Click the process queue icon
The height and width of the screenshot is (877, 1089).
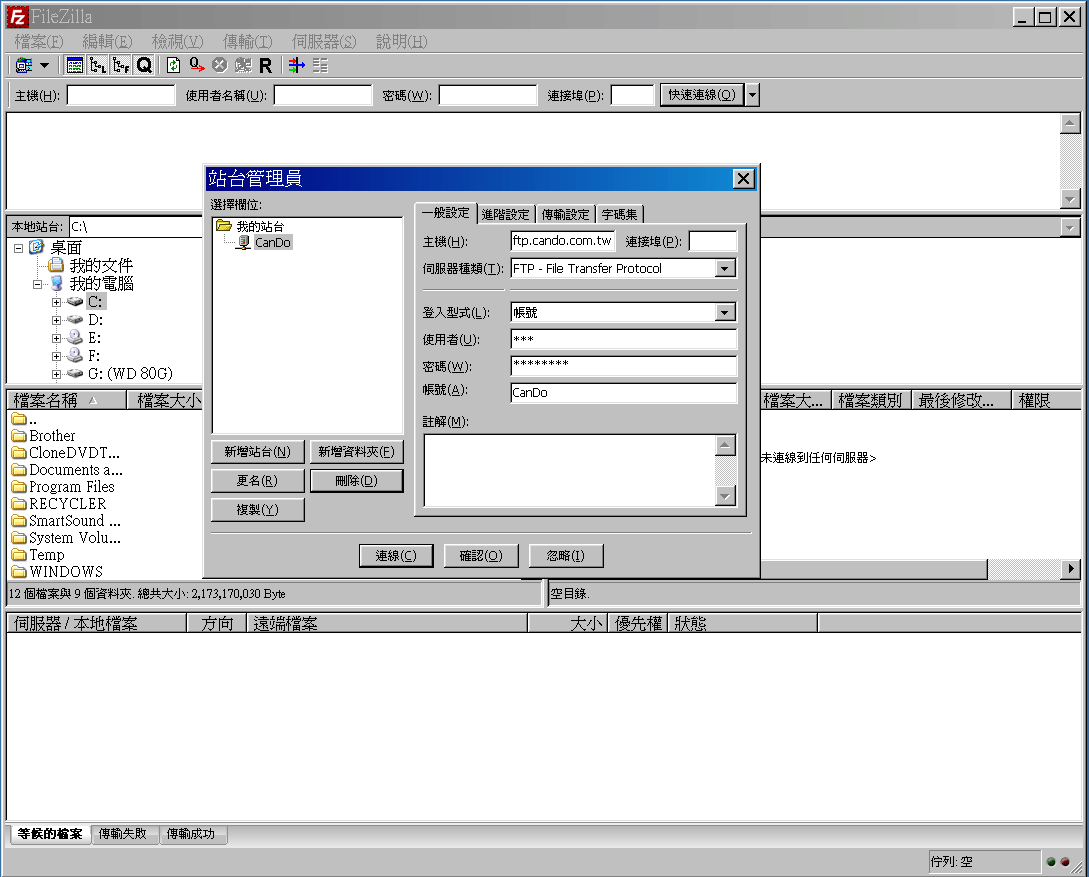click(x=197, y=65)
